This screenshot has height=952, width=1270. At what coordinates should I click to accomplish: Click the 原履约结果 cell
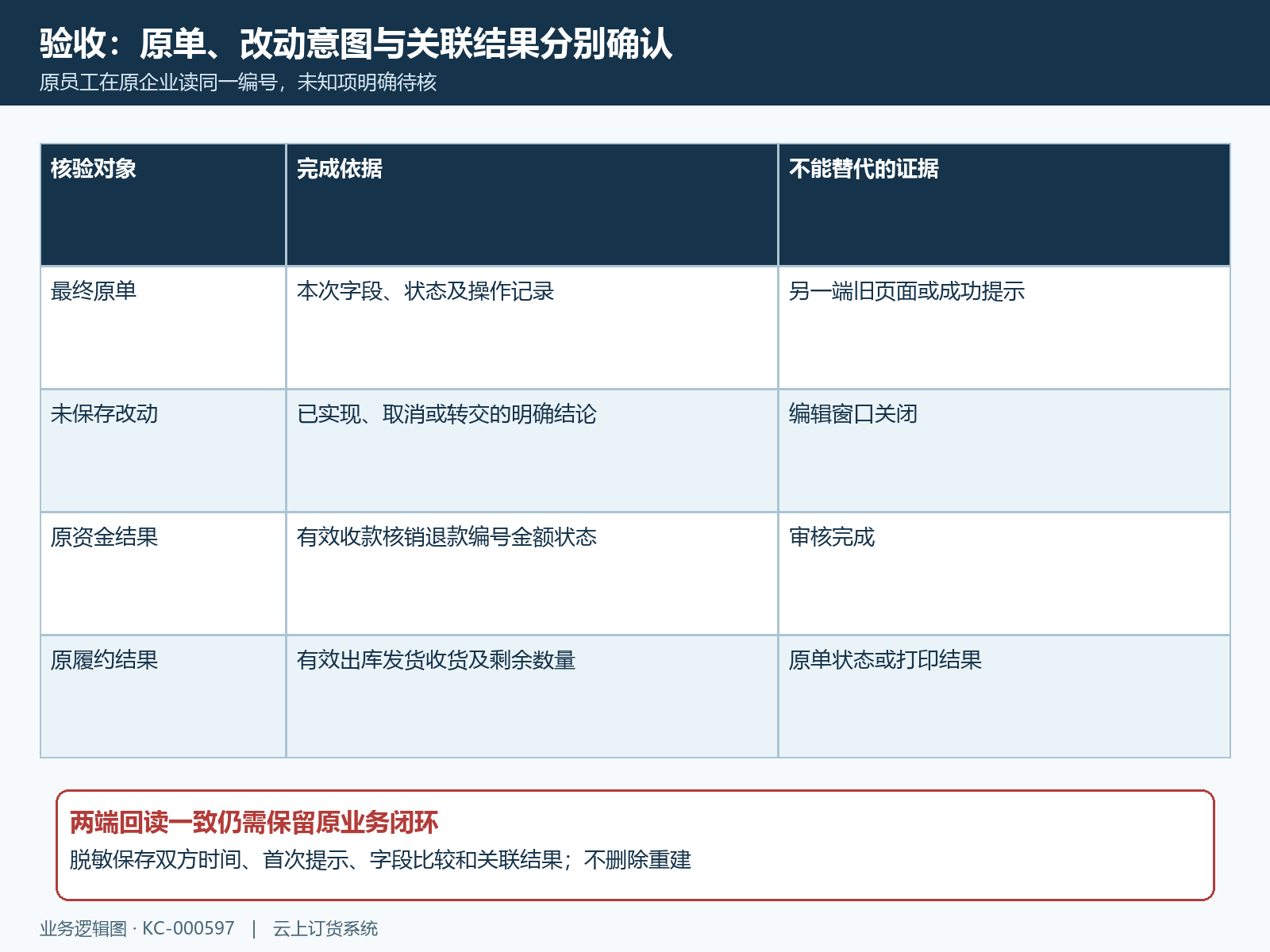(163, 697)
